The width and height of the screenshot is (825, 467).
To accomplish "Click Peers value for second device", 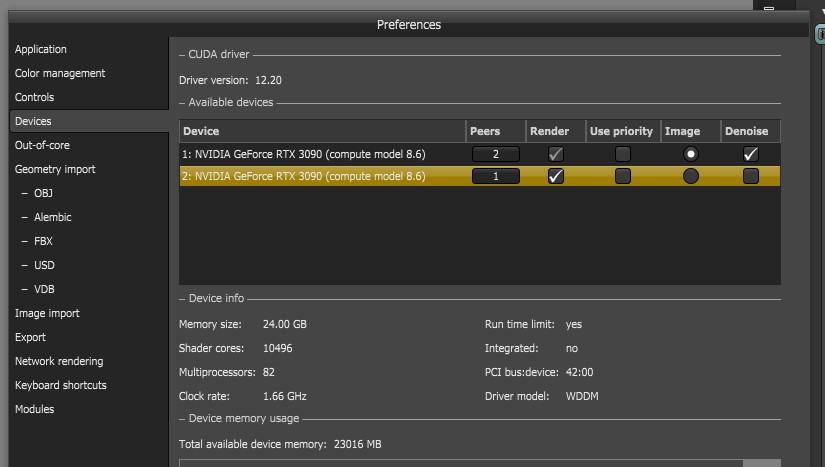I will (x=496, y=176).
